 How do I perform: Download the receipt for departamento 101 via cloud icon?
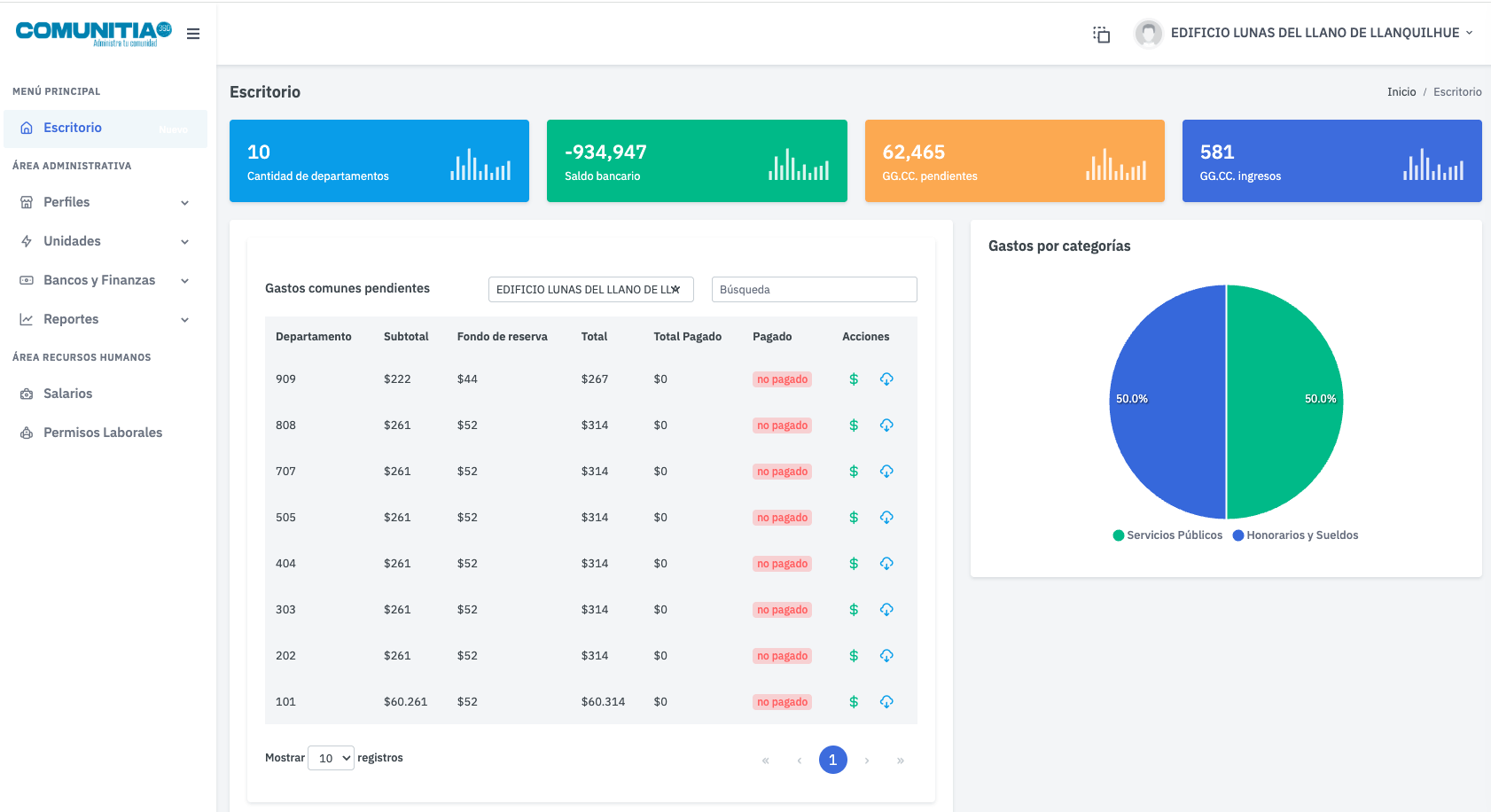886,701
